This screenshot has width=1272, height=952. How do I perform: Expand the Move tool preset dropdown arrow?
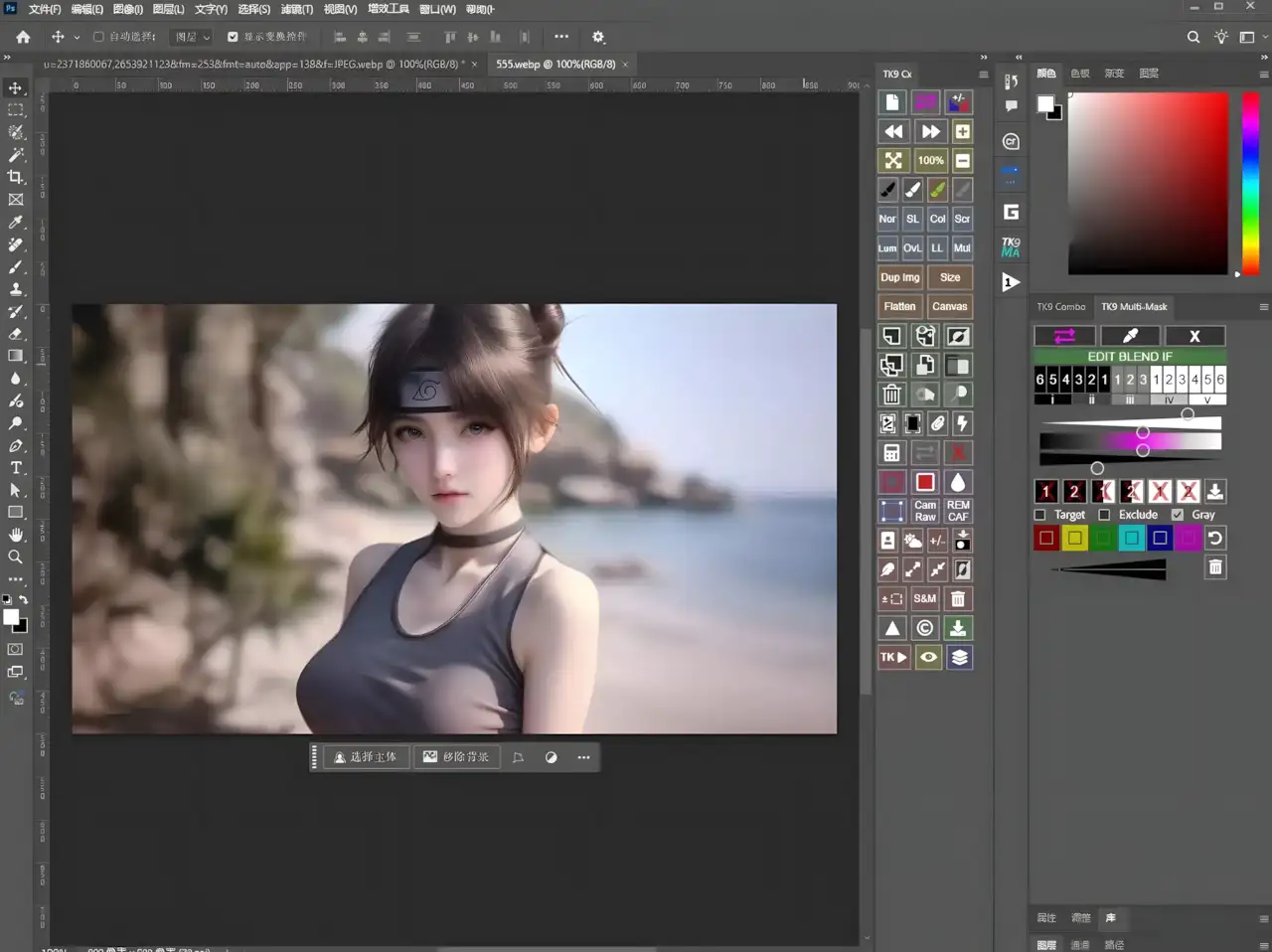(x=77, y=38)
